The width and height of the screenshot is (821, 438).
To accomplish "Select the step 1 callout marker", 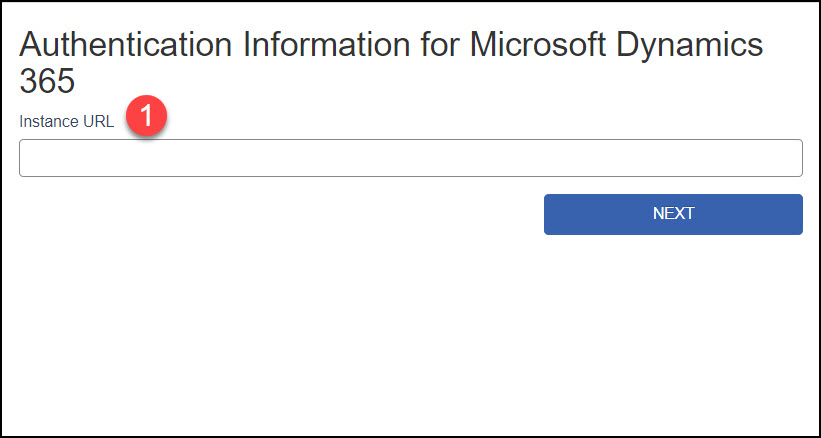I will coord(146,116).
